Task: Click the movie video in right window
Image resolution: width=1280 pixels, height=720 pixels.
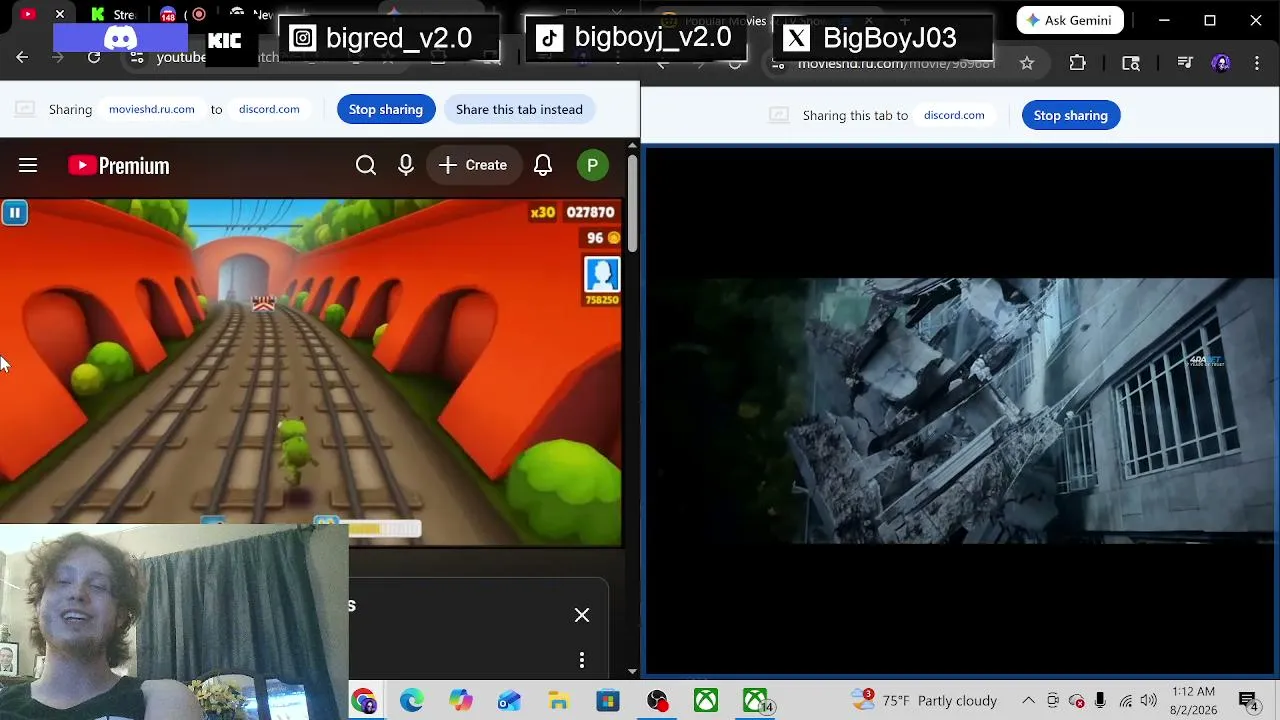Action: pos(960,410)
